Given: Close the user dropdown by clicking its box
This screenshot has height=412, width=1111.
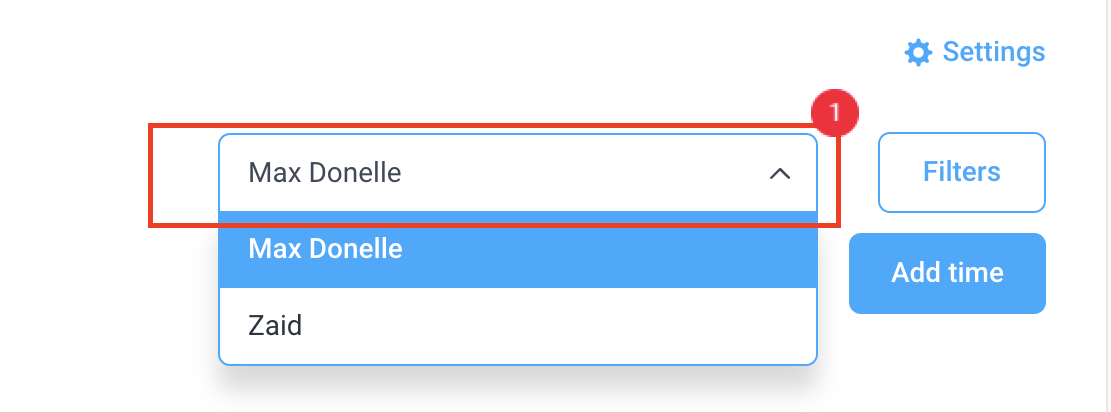Looking at the screenshot, I should click(518, 173).
